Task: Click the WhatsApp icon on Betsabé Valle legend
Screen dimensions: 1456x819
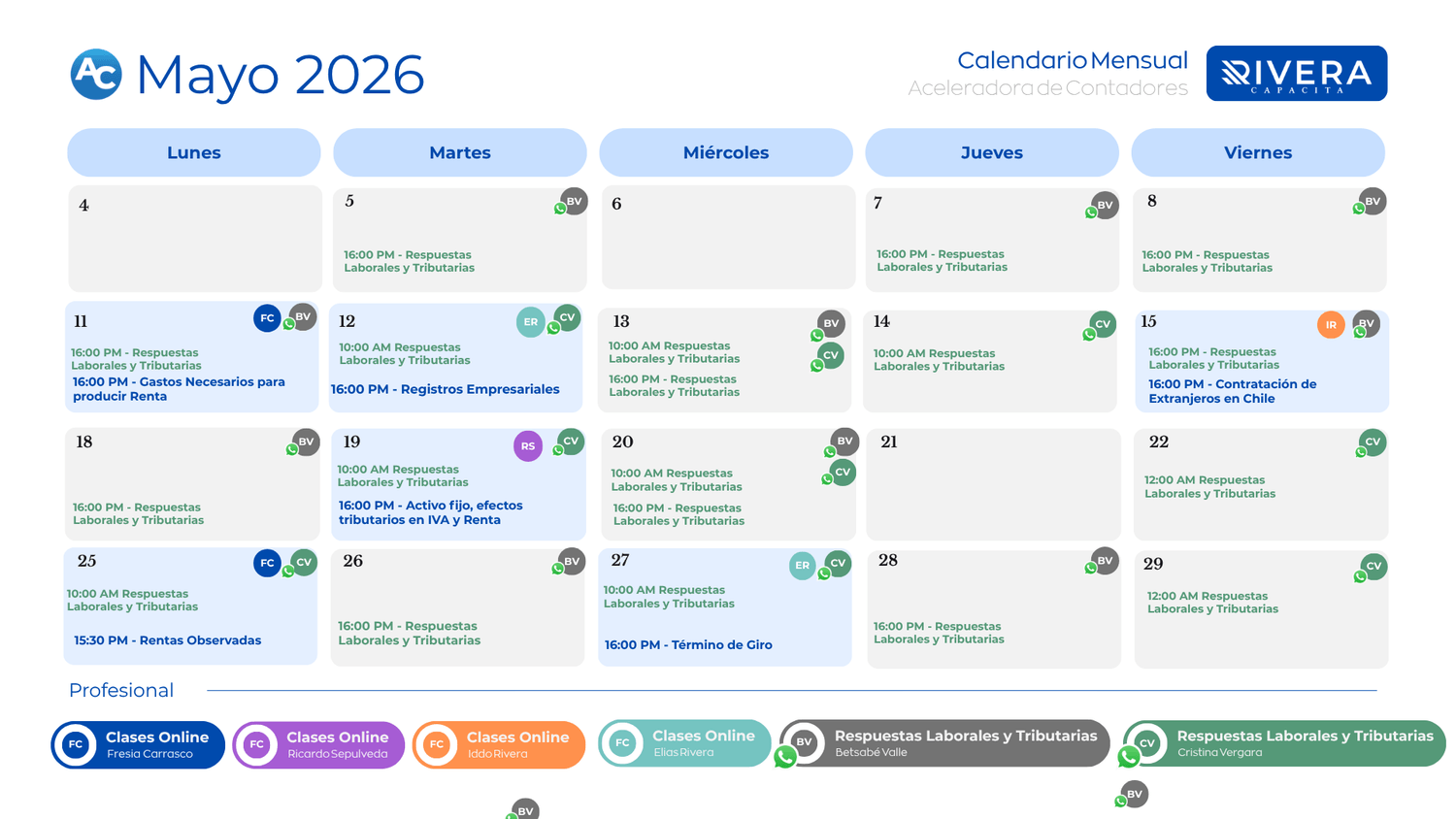Action: pyautogui.click(x=785, y=757)
